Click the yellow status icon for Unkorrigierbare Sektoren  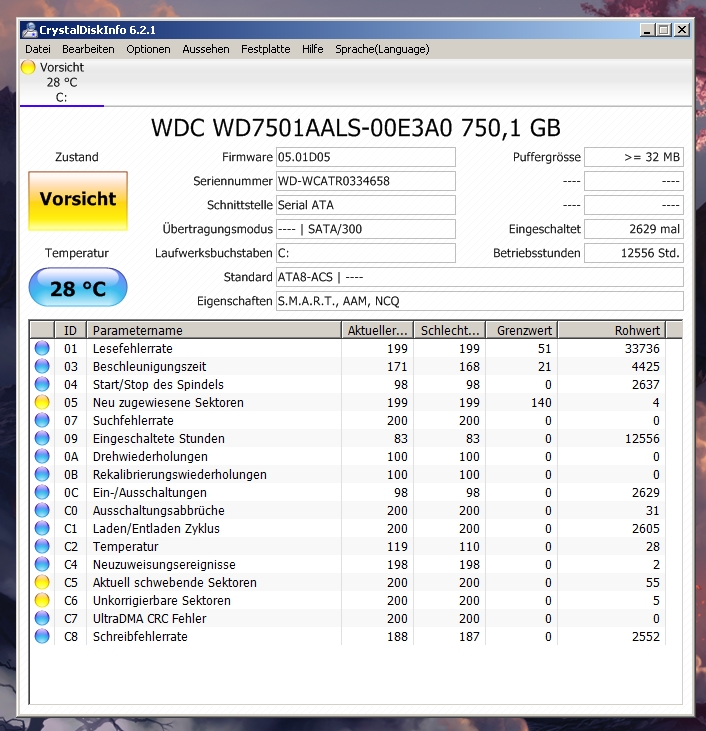point(42,600)
